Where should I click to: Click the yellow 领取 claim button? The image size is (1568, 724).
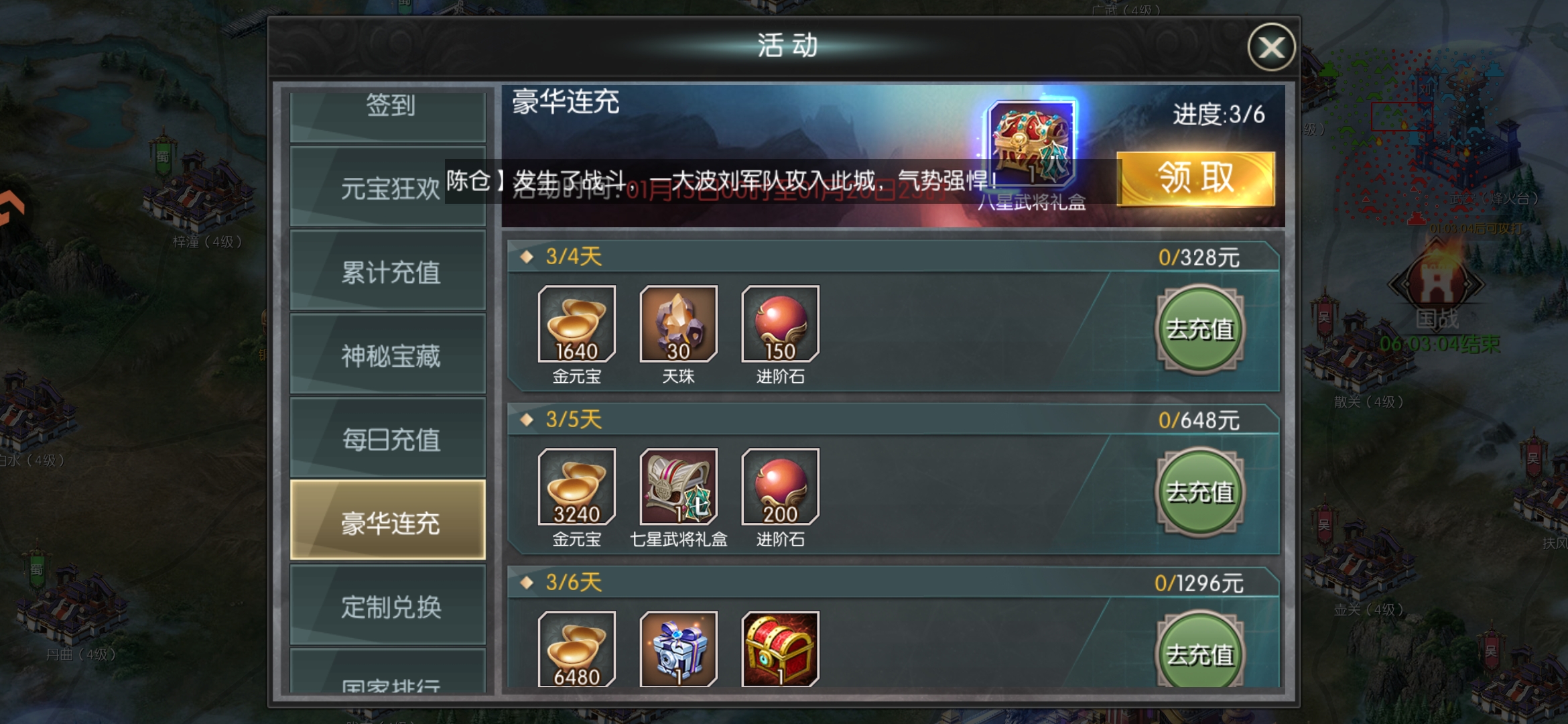click(1197, 178)
